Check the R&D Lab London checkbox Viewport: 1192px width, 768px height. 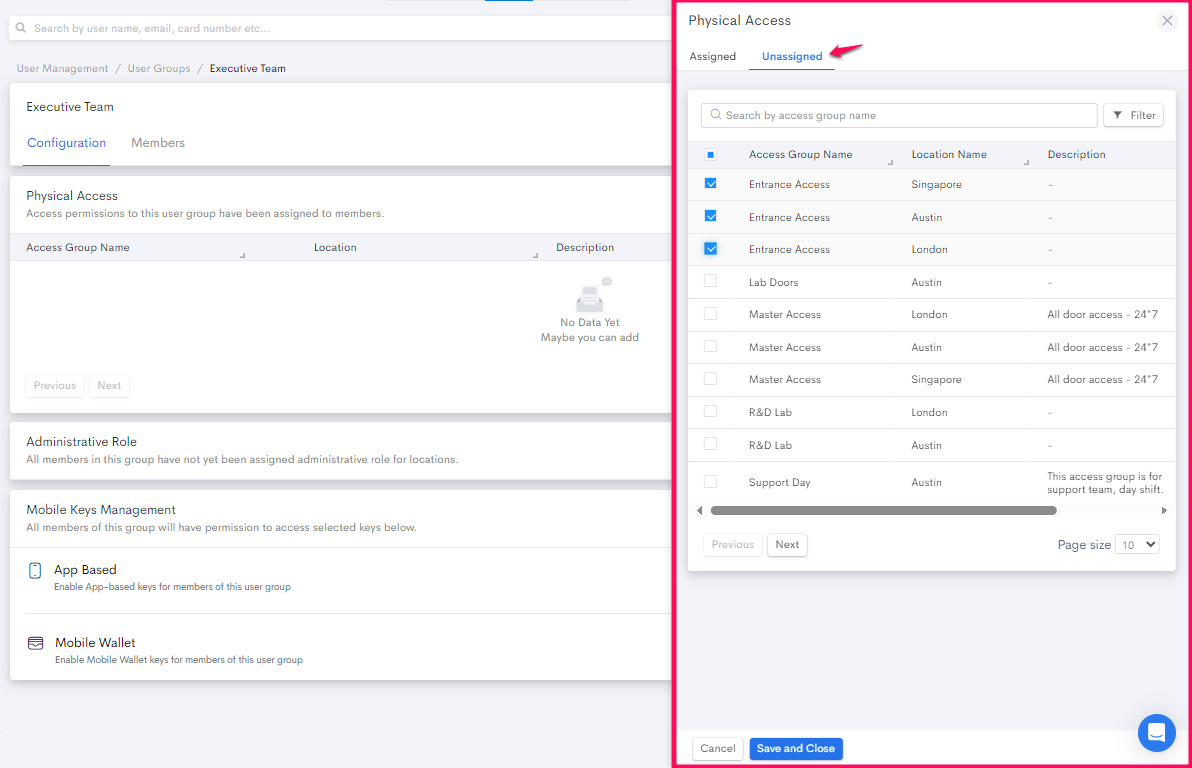click(x=710, y=411)
